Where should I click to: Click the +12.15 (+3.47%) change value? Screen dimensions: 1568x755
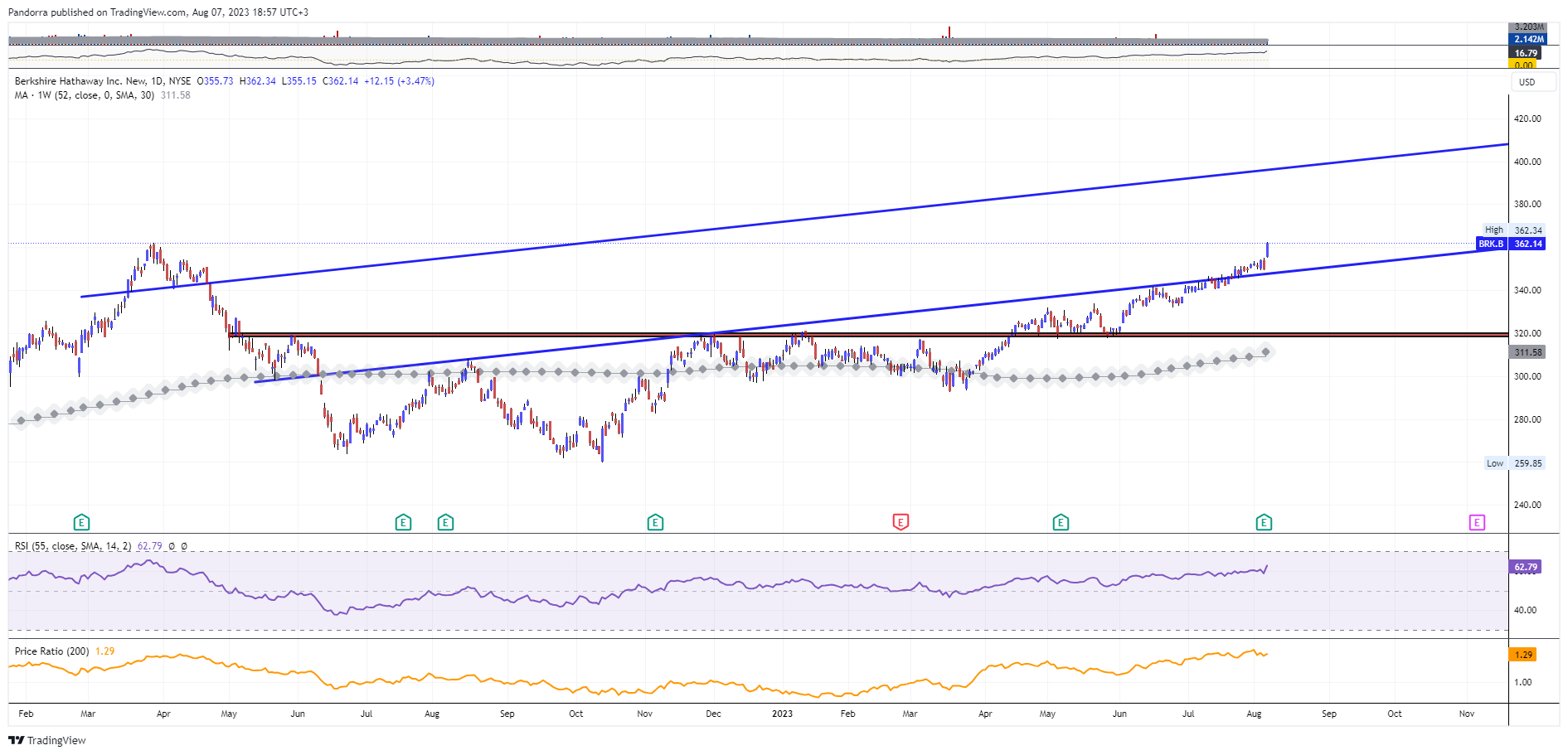pos(399,81)
